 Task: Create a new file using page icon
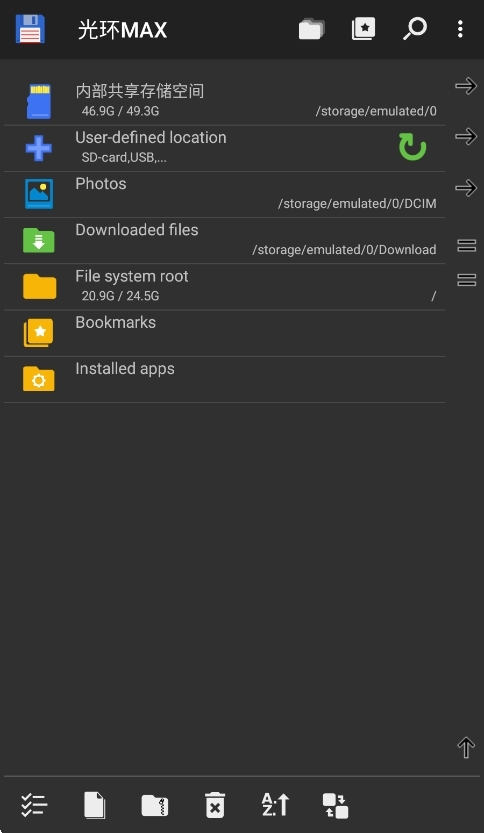[x=95, y=805]
